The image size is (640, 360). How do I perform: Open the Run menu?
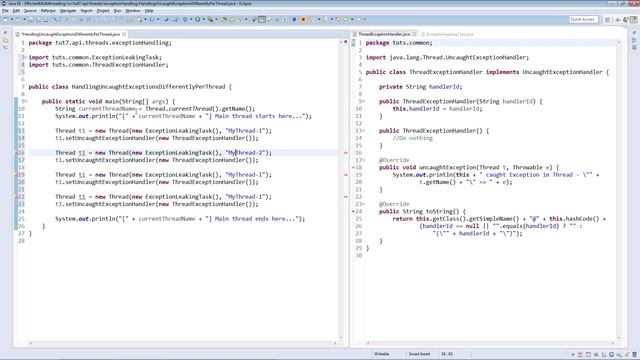pyautogui.click(x=118, y=11)
